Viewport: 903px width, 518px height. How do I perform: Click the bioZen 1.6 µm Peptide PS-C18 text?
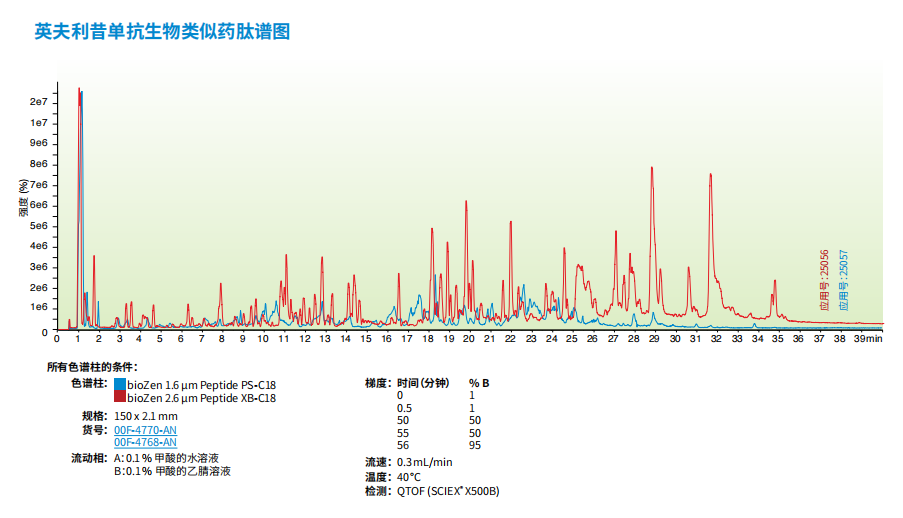pyautogui.click(x=201, y=385)
